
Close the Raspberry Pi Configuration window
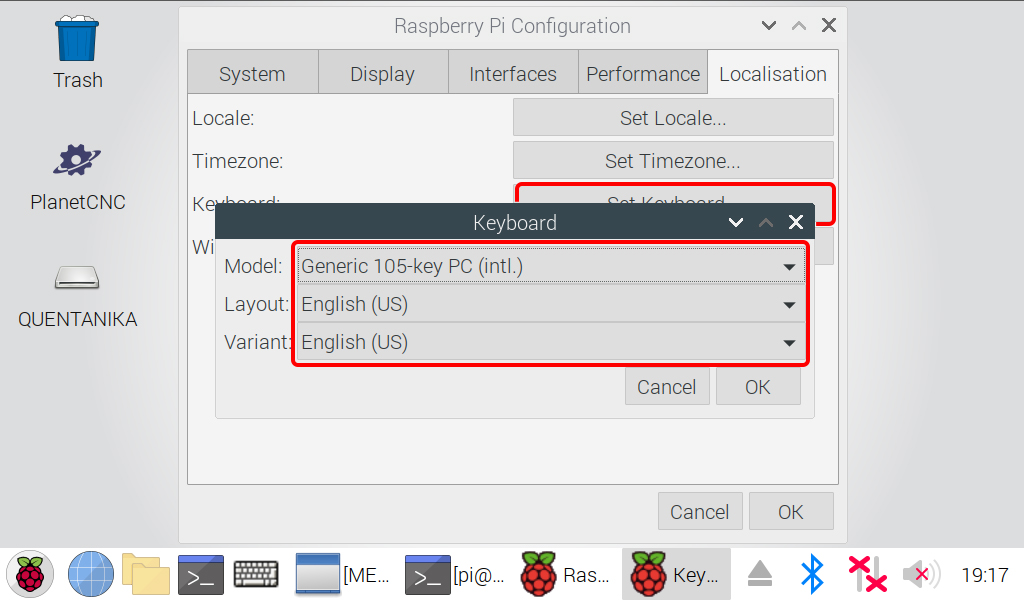tap(829, 25)
